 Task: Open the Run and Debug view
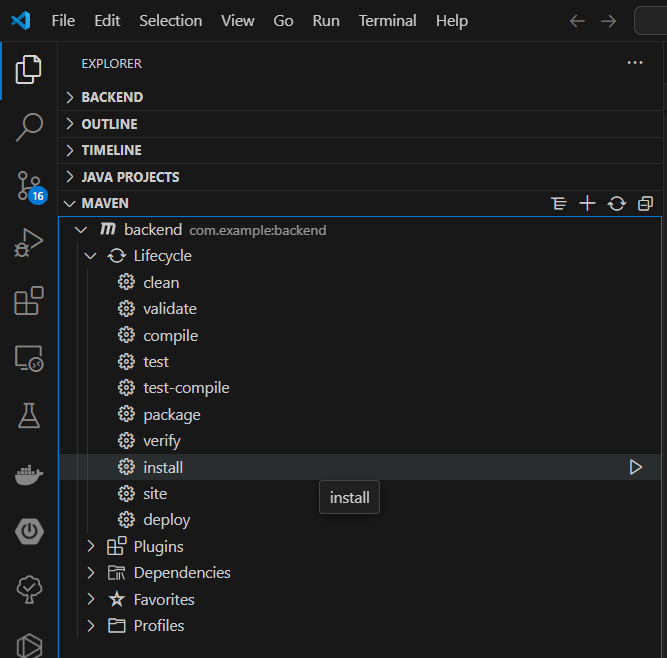(29, 242)
